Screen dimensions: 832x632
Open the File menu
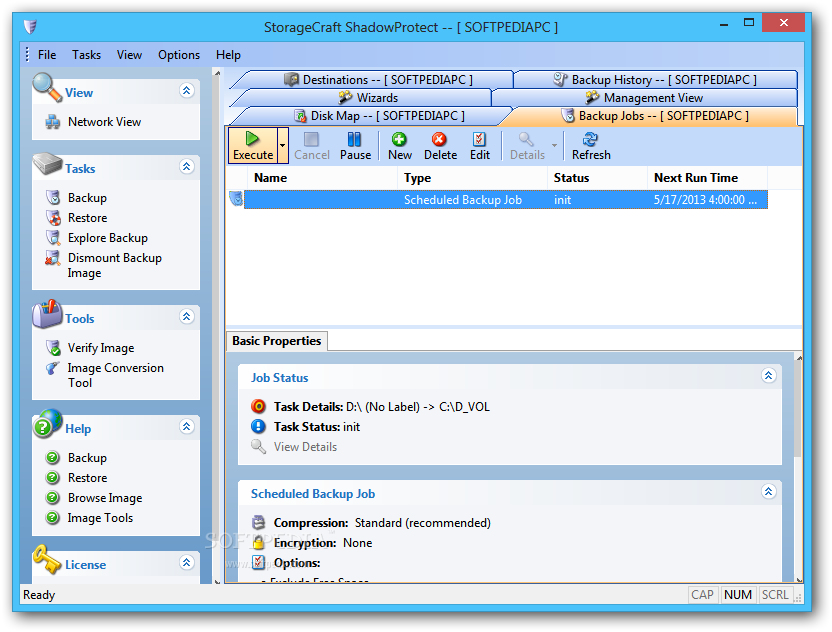pyautogui.click(x=47, y=55)
